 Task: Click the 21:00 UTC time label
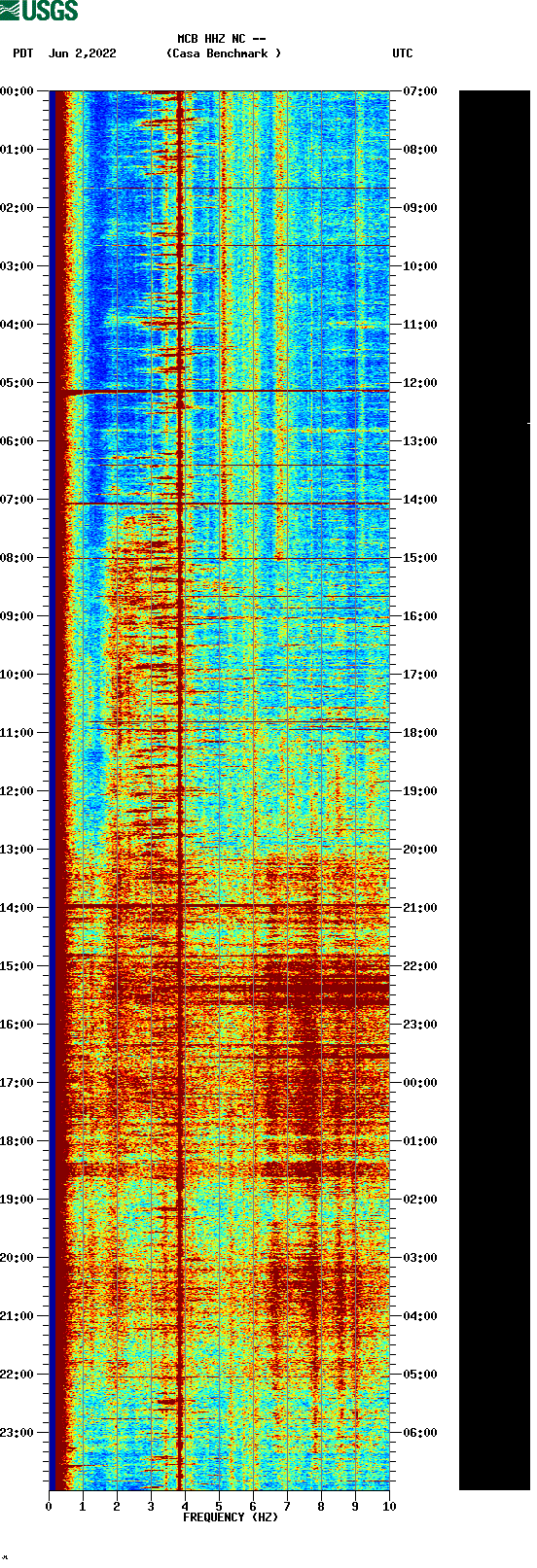(420, 908)
